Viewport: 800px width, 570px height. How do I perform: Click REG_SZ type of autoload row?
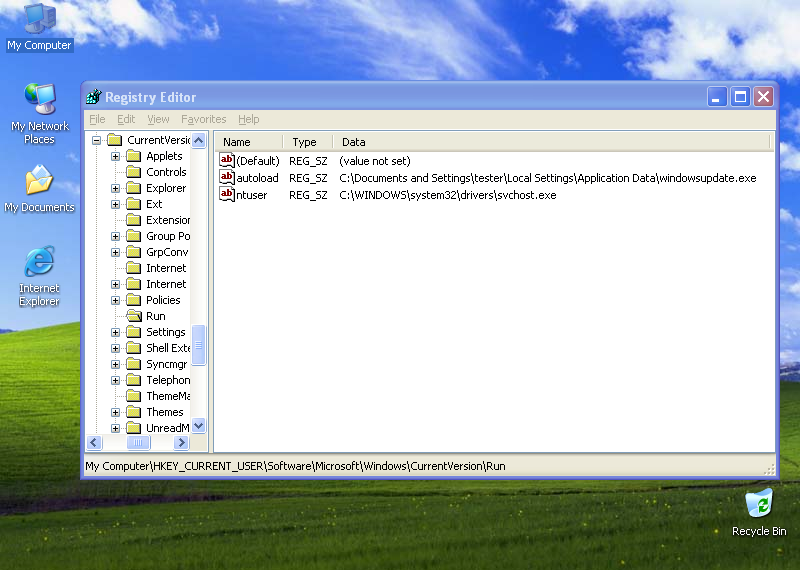point(308,178)
